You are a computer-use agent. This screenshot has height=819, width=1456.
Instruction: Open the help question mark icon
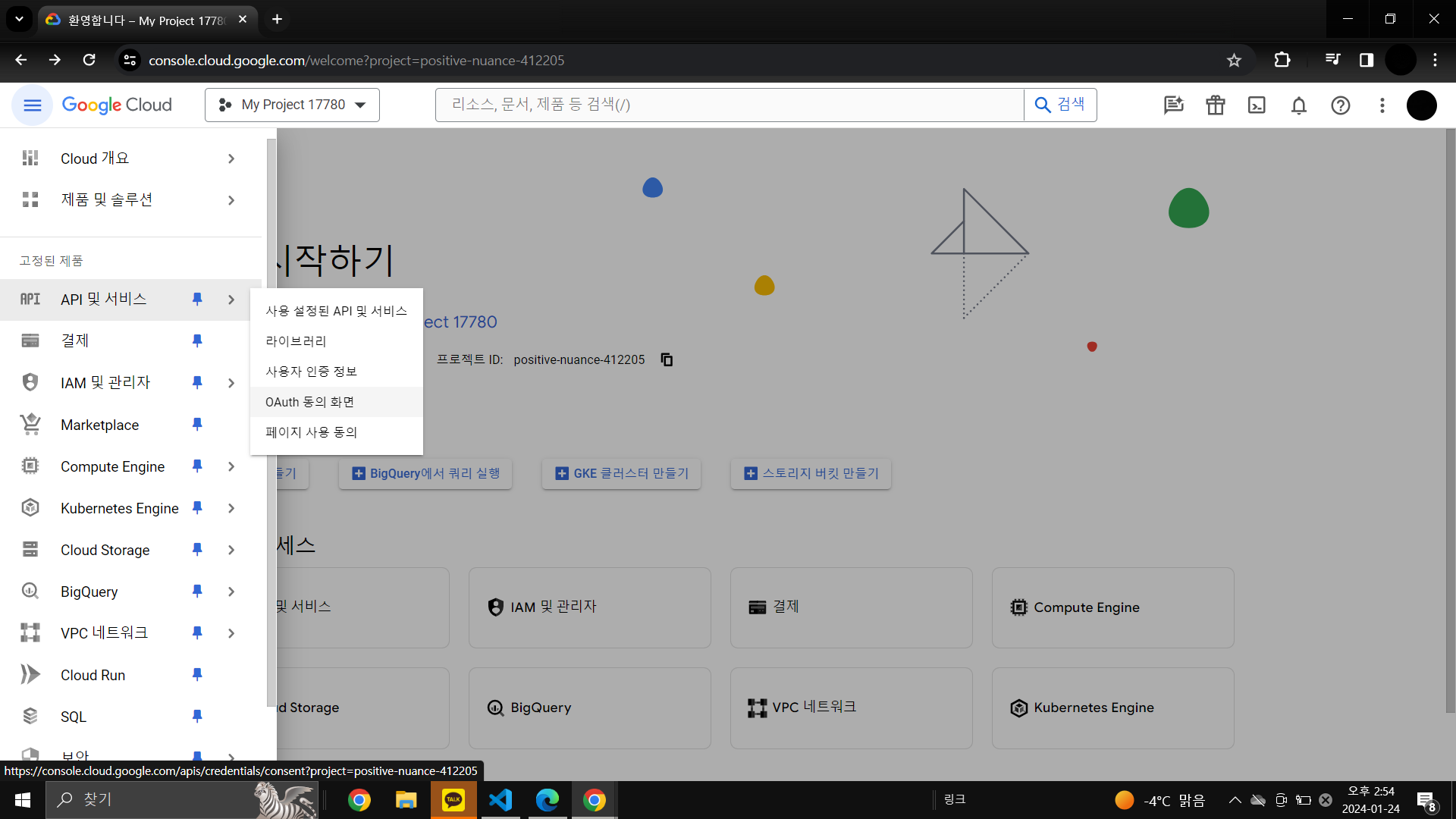click(1340, 105)
